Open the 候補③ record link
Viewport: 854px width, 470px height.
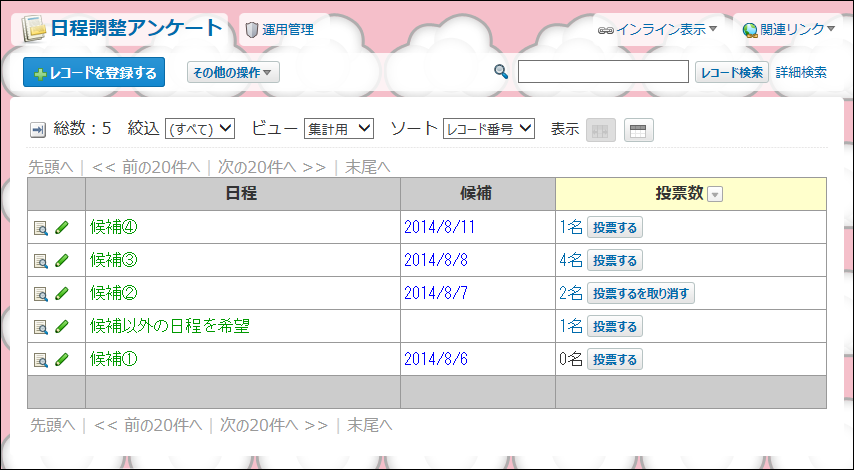(113, 260)
